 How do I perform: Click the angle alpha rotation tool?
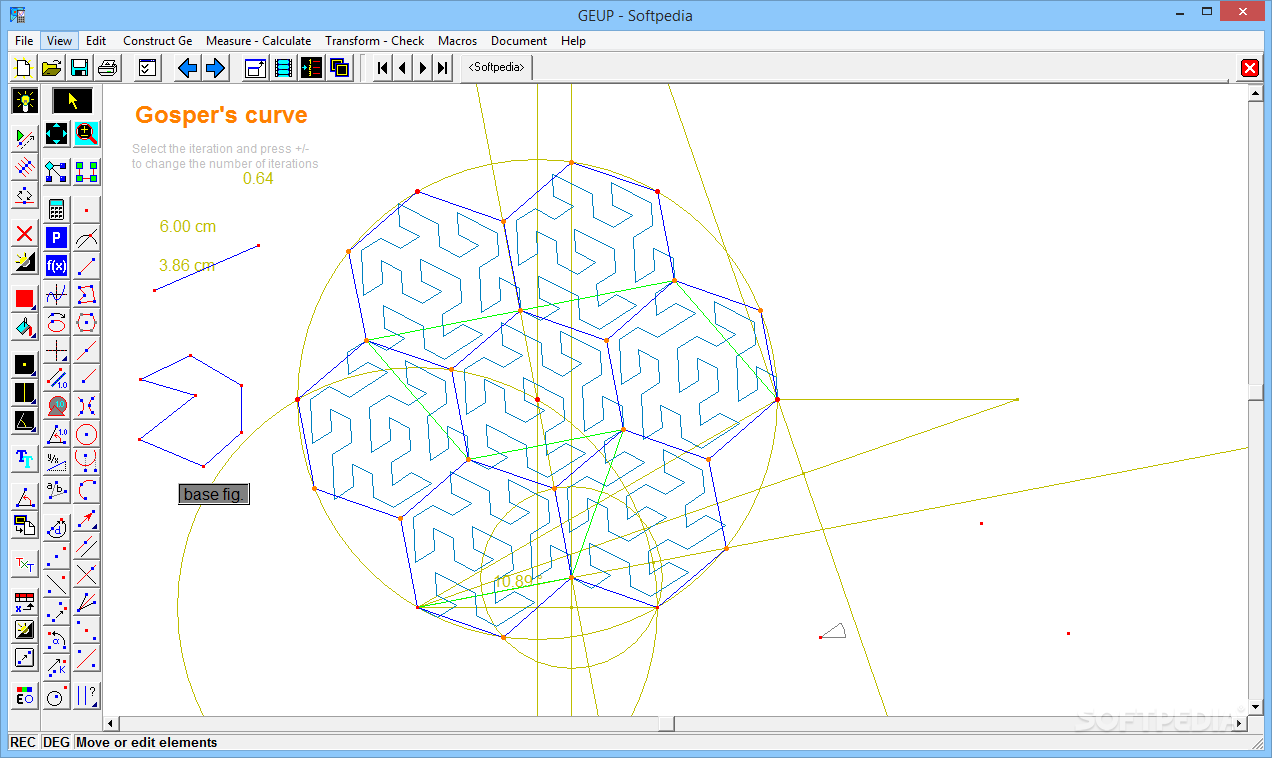click(57, 638)
